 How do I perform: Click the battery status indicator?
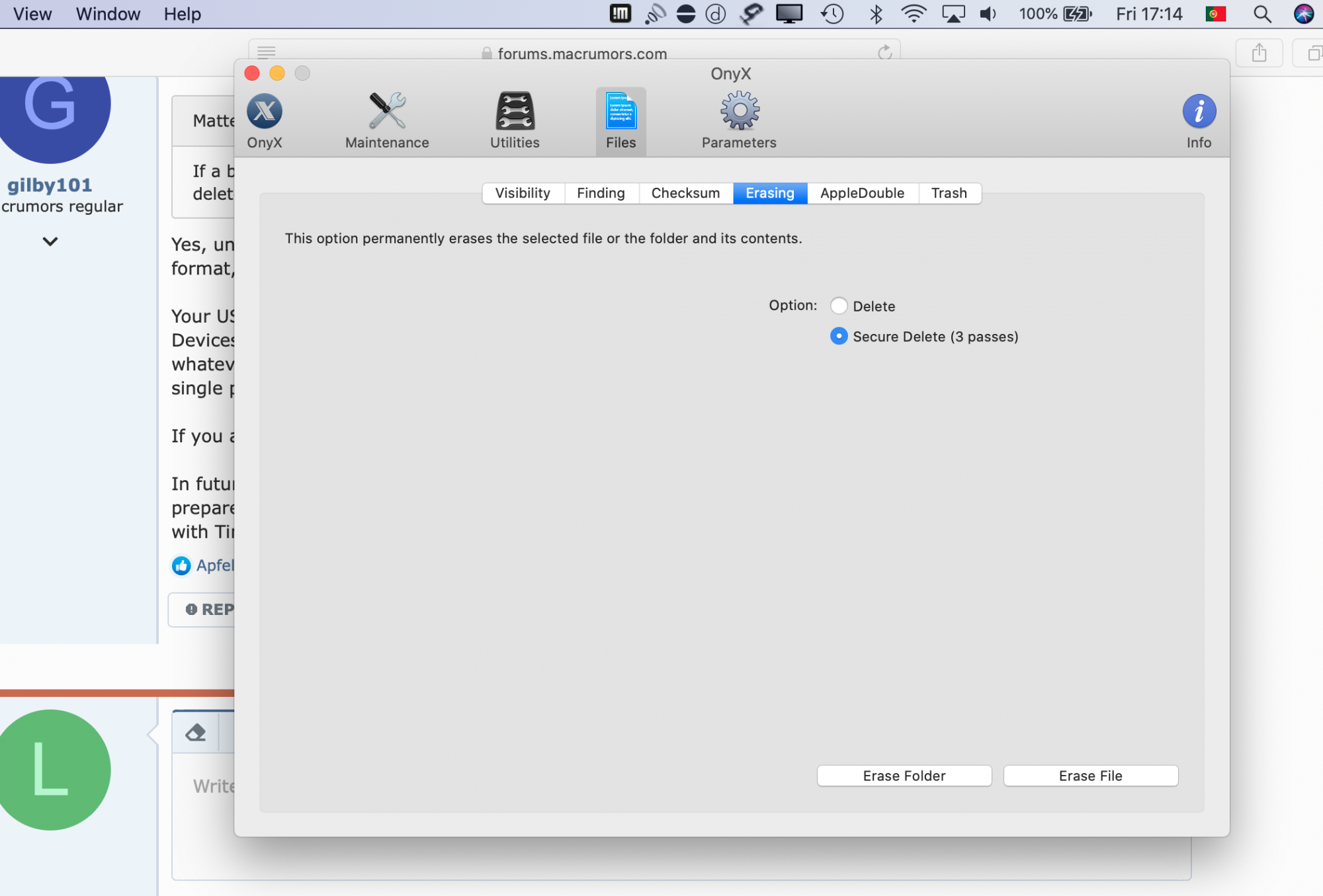pos(1056,14)
